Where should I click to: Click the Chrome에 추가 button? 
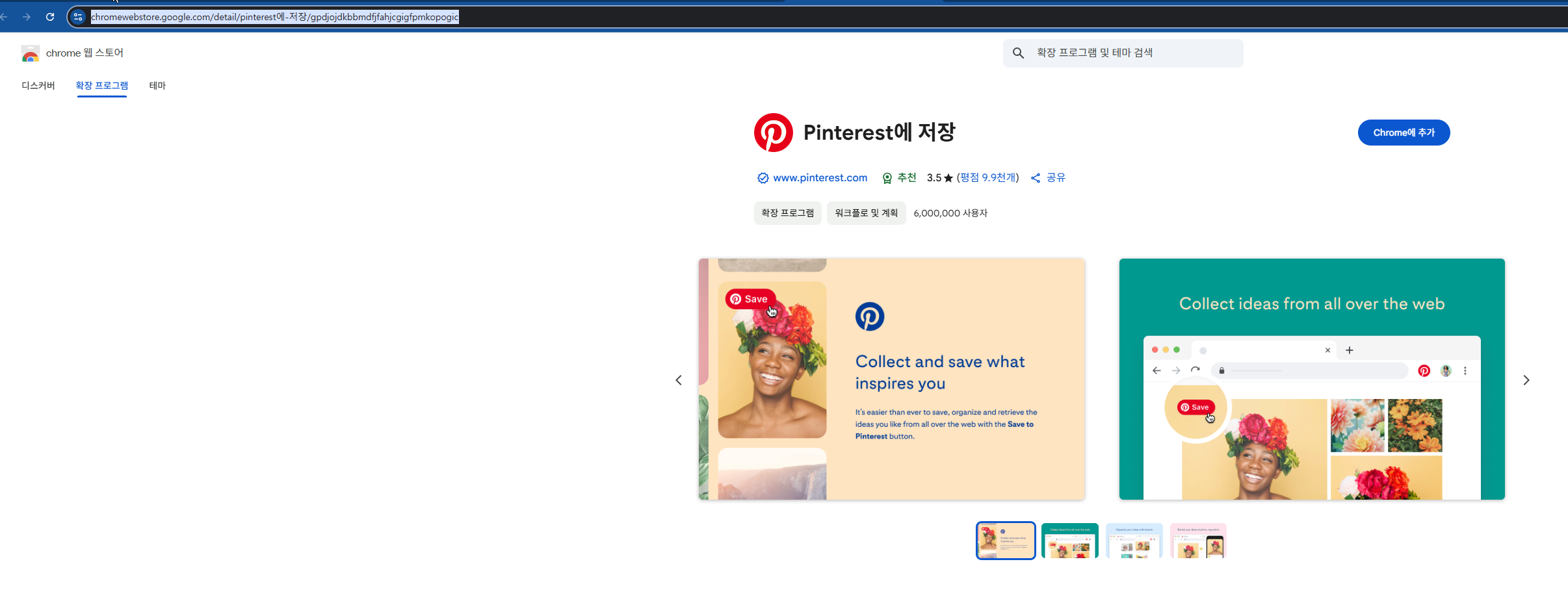1404,133
